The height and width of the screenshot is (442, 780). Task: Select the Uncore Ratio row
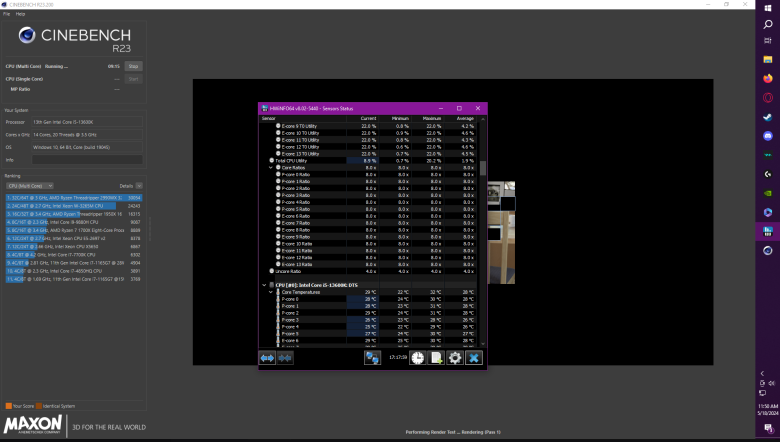[x=368, y=271]
